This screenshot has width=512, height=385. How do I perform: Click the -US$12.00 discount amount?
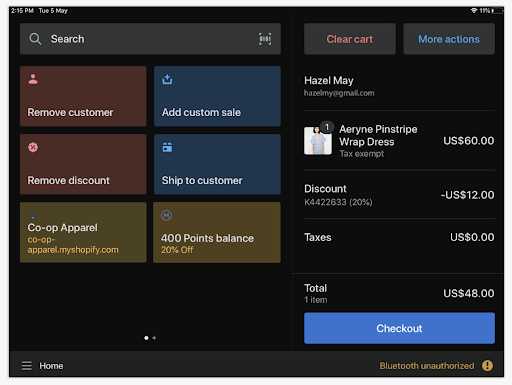point(467,195)
